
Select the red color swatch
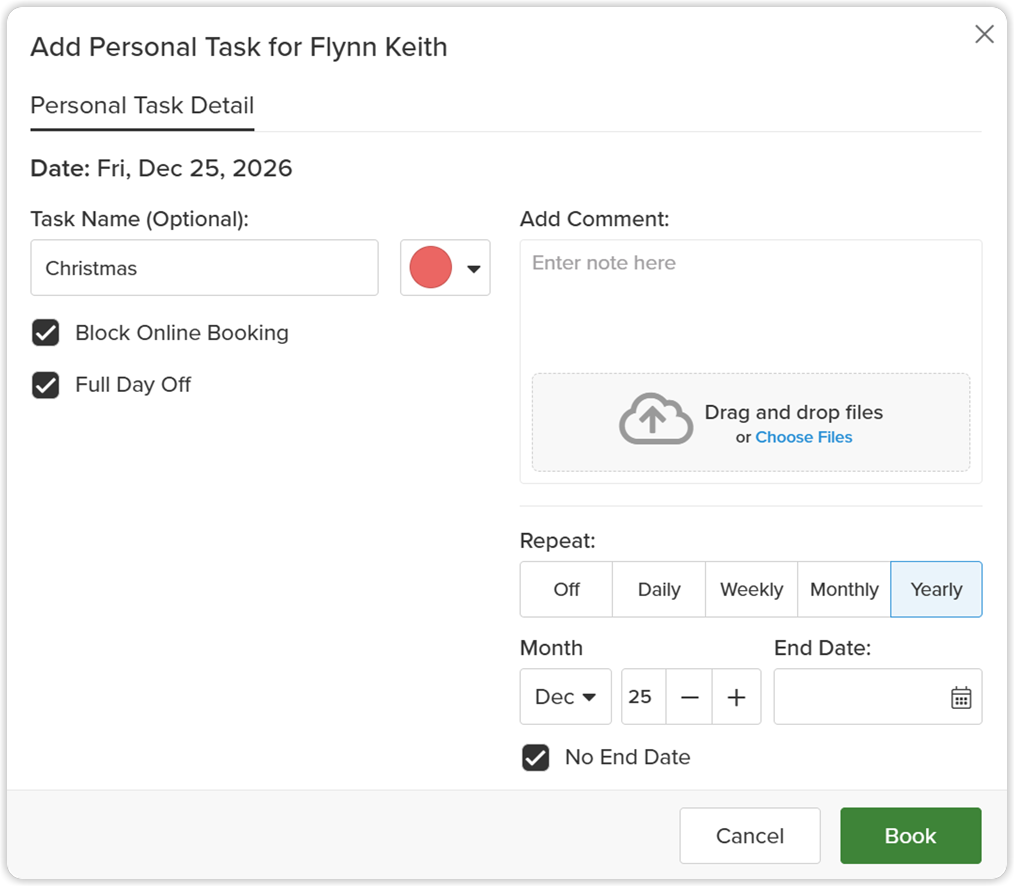coord(430,267)
